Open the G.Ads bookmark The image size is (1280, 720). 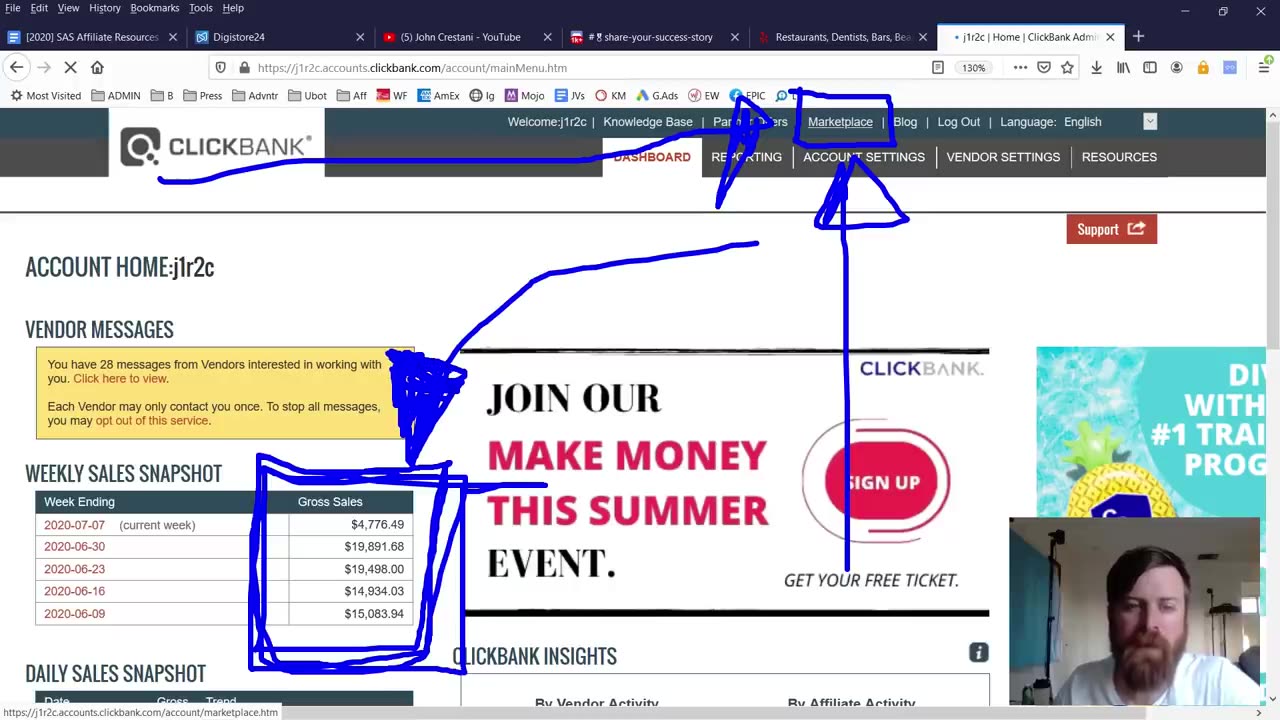[x=657, y=96]
